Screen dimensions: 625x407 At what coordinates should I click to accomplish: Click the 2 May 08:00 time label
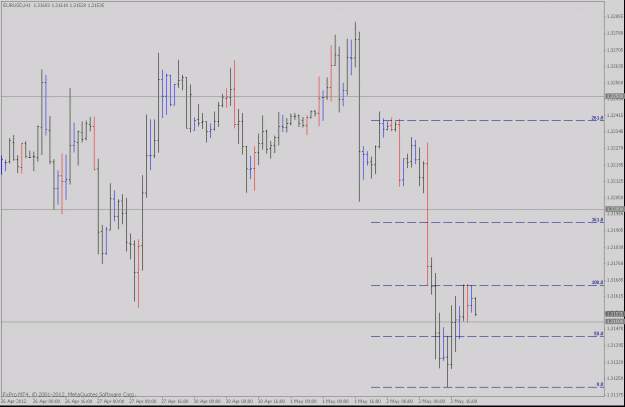432,401
